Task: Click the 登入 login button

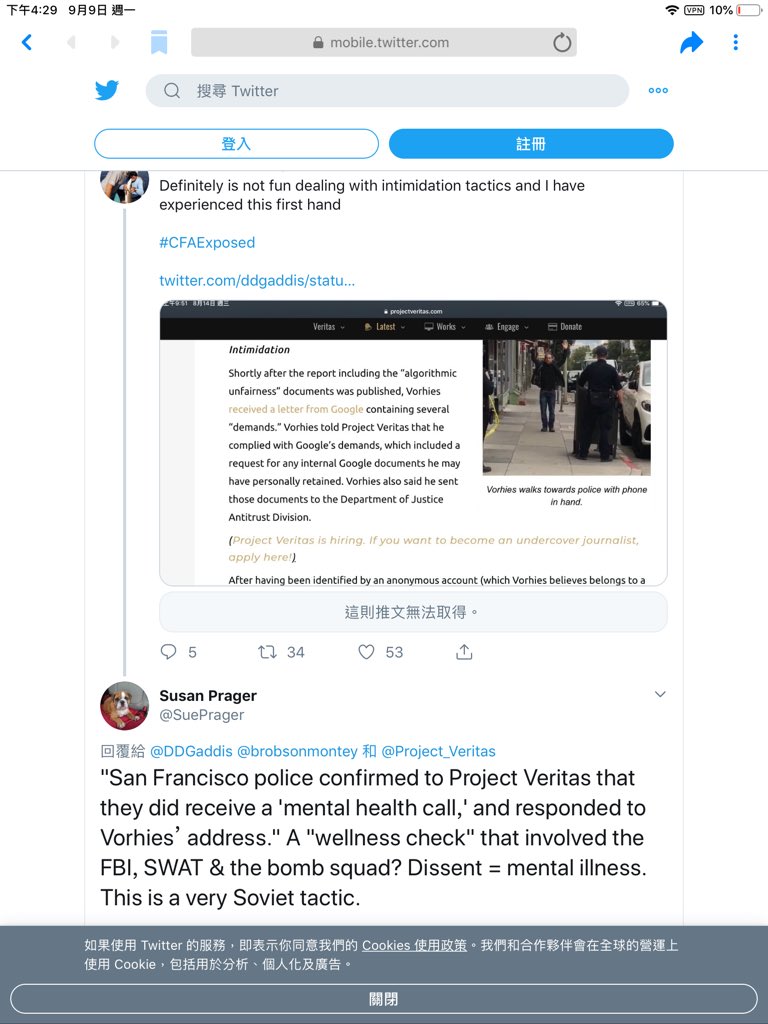Action: (x=236, y=144)
